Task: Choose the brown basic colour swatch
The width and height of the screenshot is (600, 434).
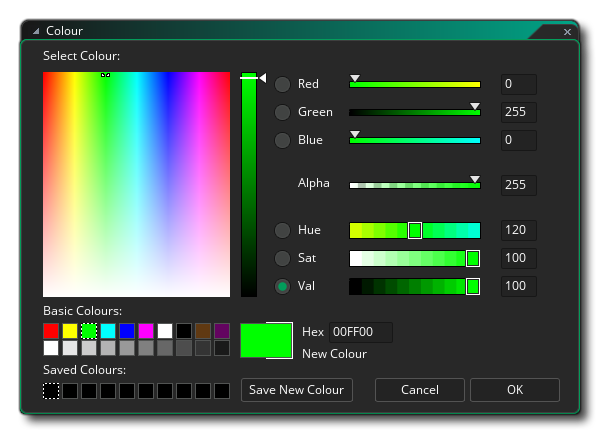Action: (x=203, y=331)
